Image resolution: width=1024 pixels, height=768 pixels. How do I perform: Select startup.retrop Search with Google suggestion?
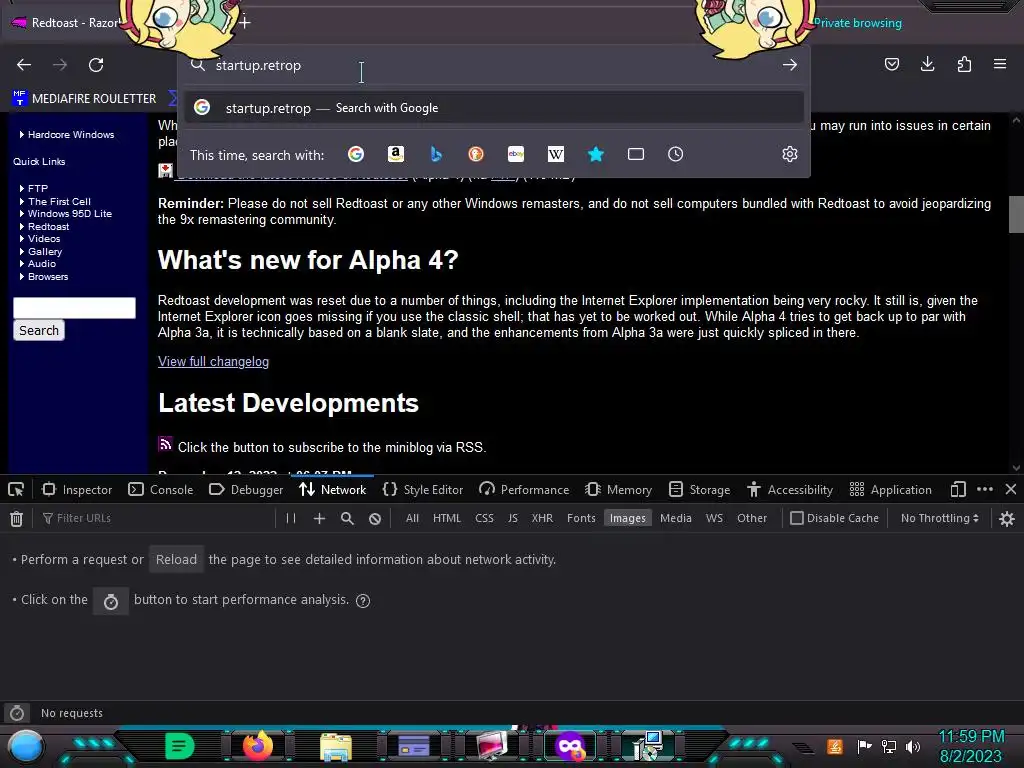pos(494,108)
